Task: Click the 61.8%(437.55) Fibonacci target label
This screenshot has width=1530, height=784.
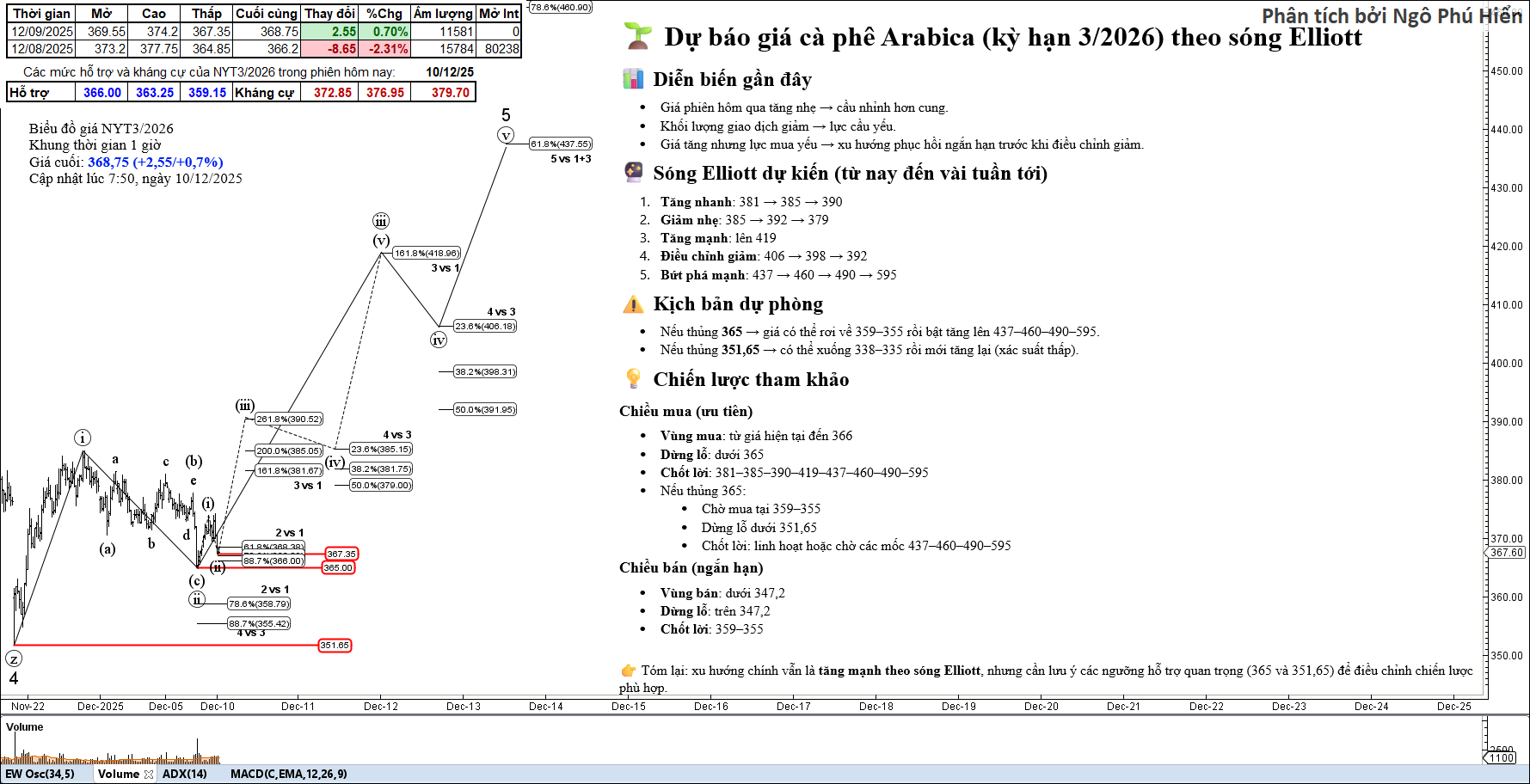Action: (x=561, y=144)
